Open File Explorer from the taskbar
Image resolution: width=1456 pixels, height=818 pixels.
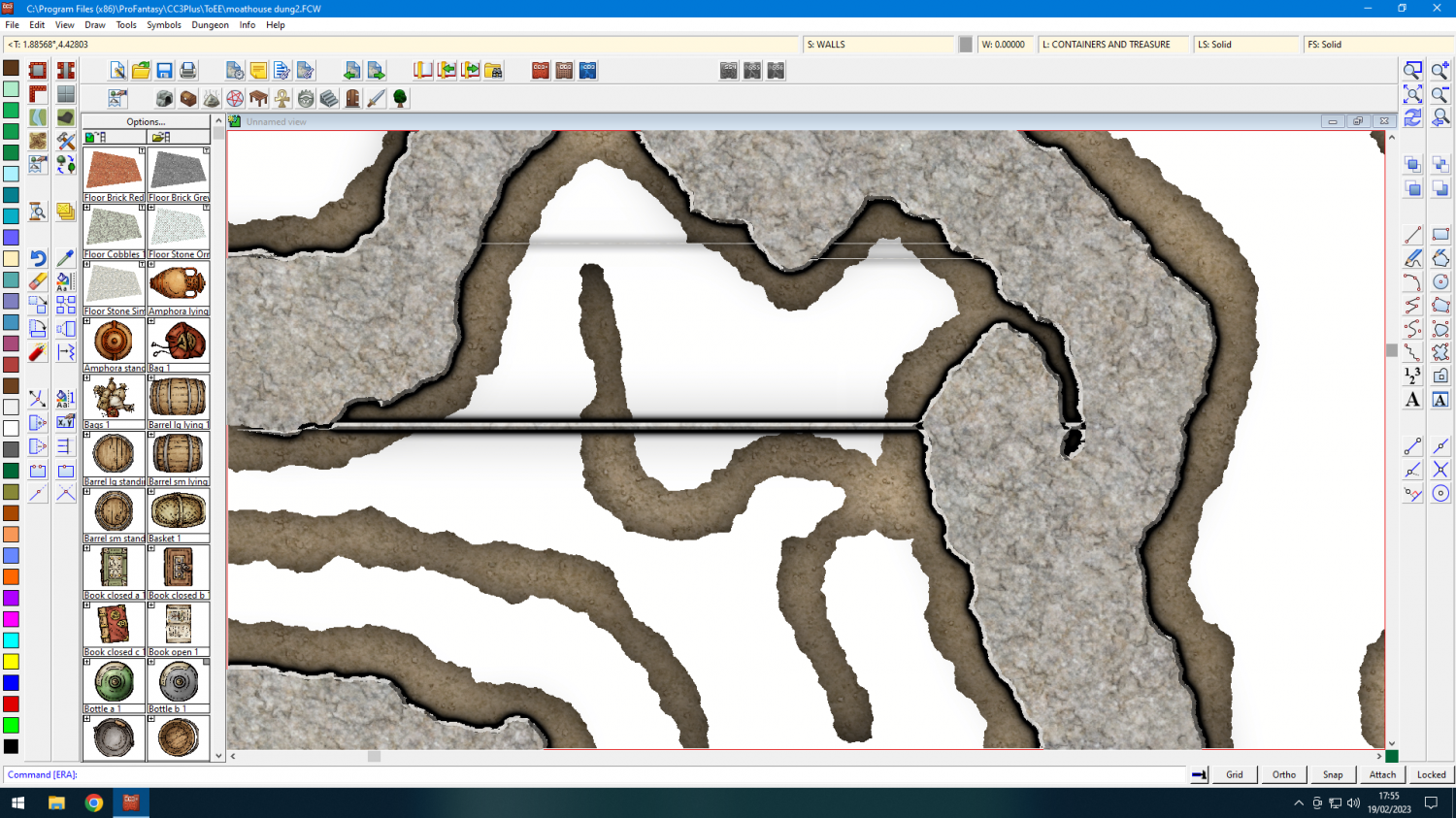[56, 802]
